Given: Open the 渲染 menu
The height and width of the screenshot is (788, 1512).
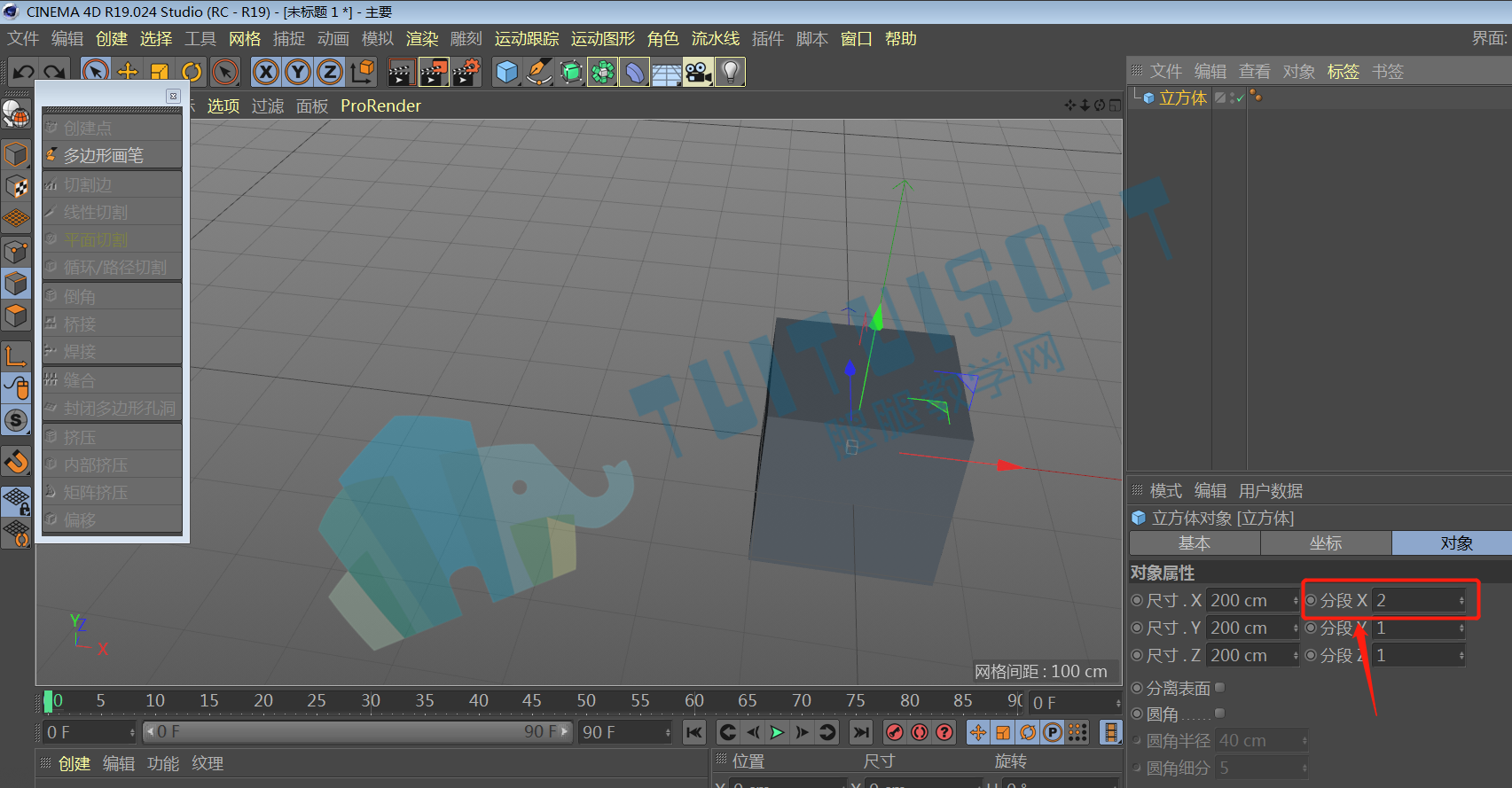Looking at the screenshot, I should pyautogui.click(x=422, y=39).
